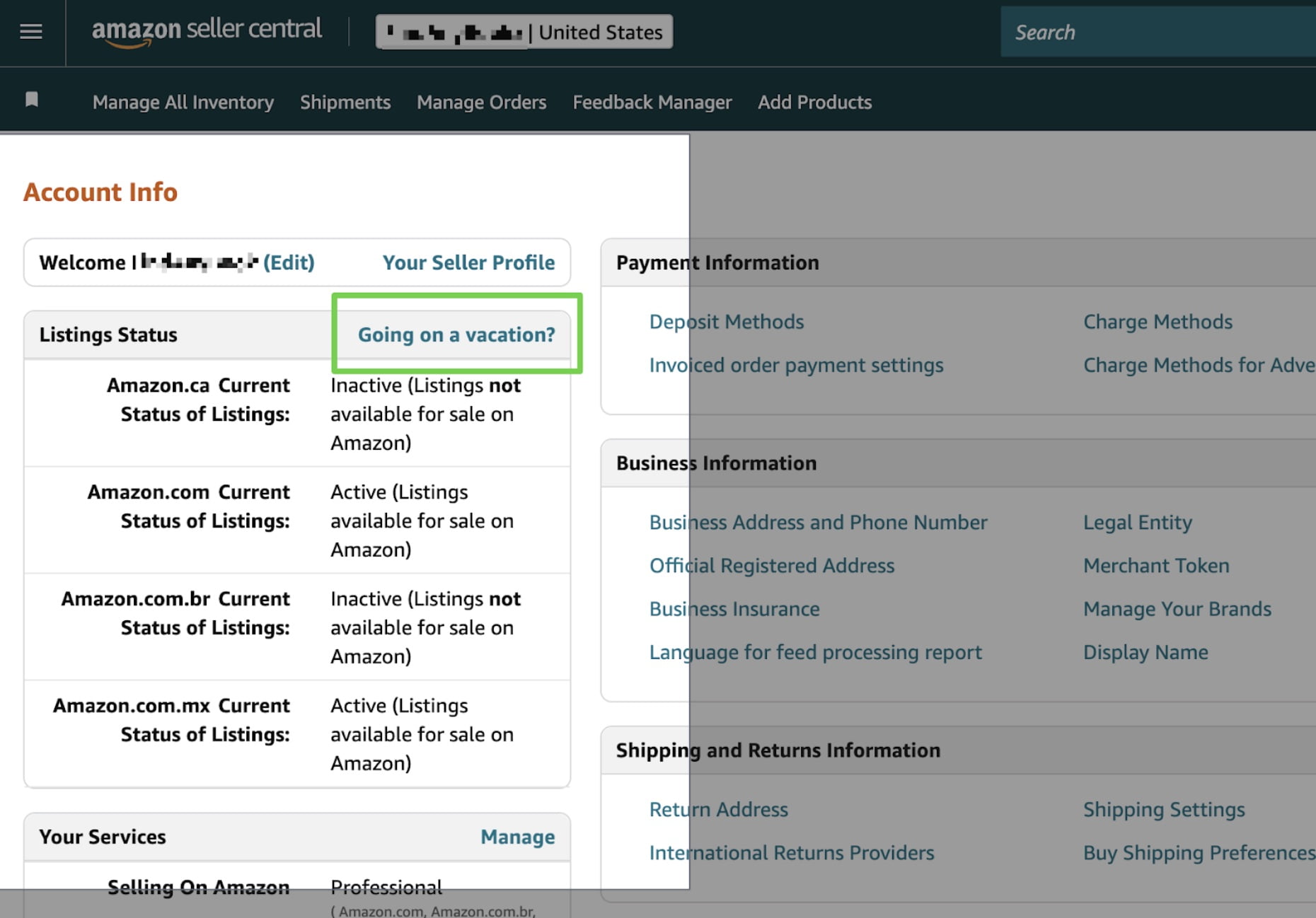Open Manage All Inventory menu item
Screen dimensions: 1316x918
coord(183,102)
